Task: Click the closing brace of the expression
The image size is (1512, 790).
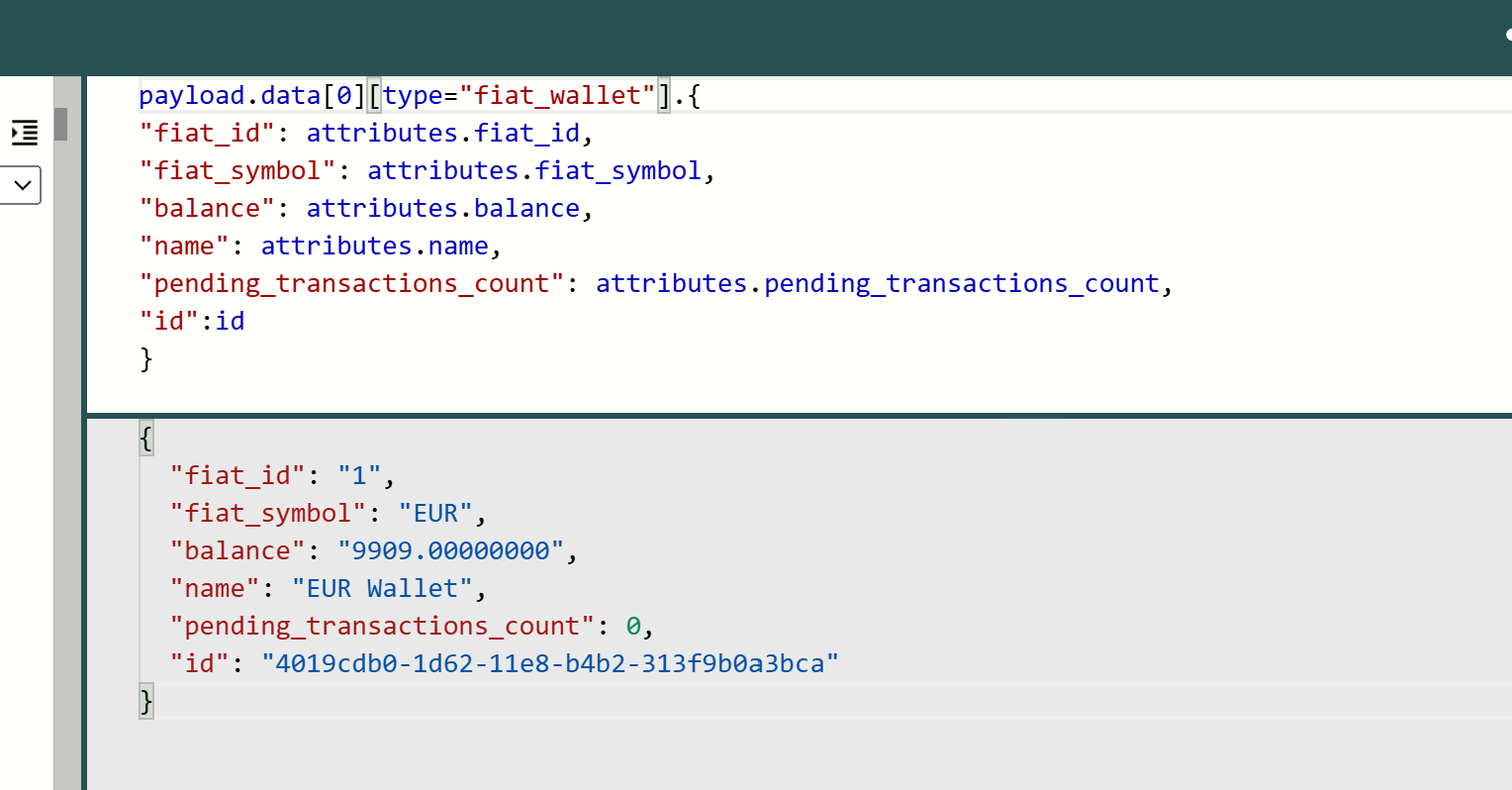Action: pos(146,358)
